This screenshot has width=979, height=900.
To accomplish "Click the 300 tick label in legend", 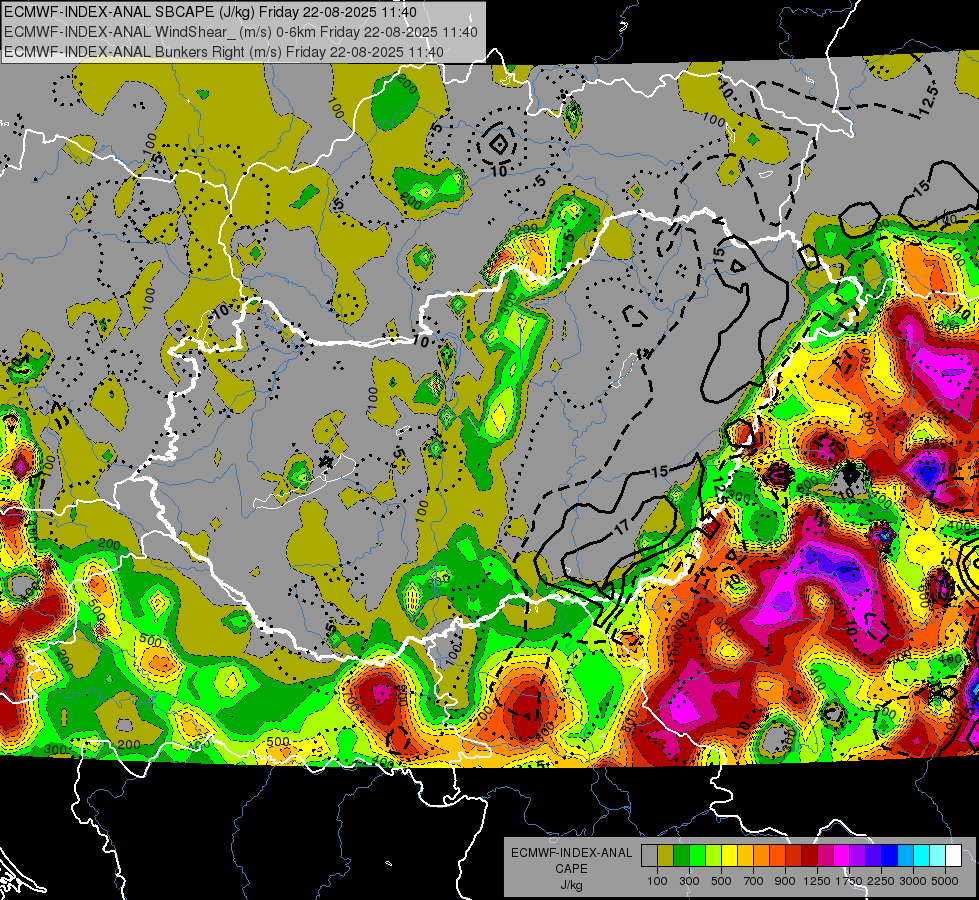I will [689, 881].
